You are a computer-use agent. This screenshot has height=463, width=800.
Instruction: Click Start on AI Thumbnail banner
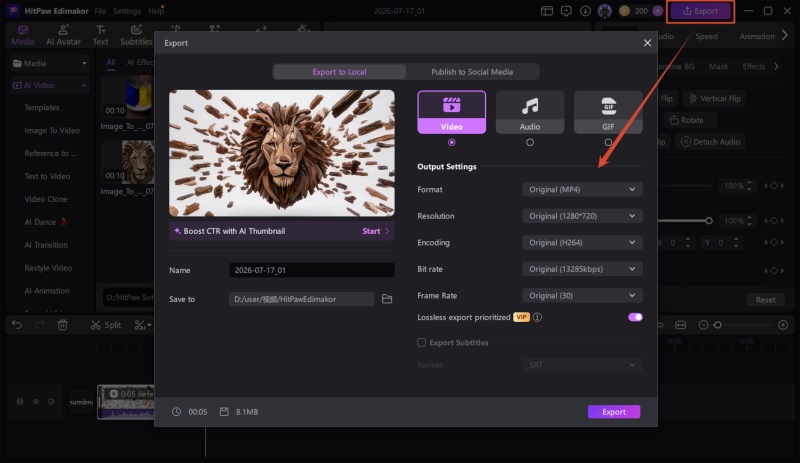(375, 231)
